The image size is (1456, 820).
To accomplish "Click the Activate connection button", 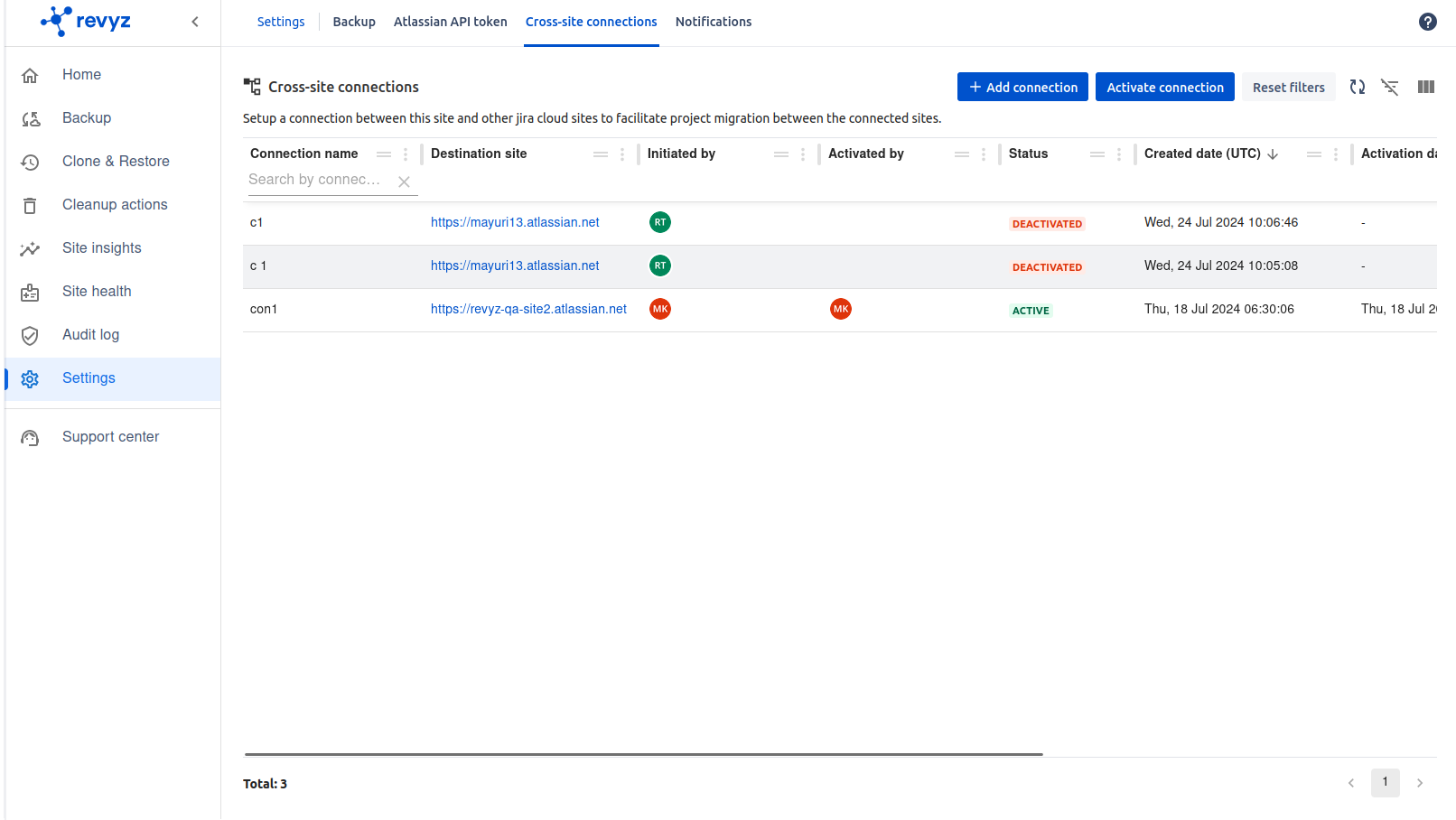I will click(x=1164, y=88).
